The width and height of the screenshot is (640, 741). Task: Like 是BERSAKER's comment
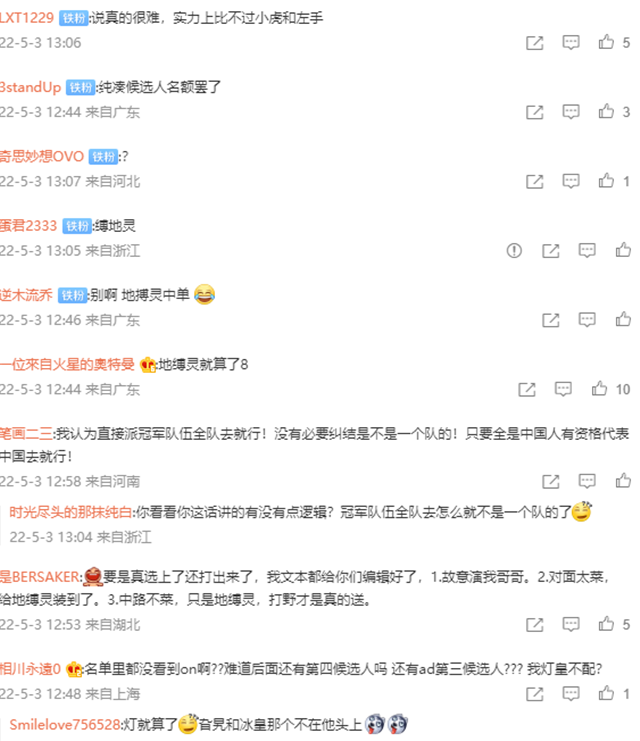point(606,624)
